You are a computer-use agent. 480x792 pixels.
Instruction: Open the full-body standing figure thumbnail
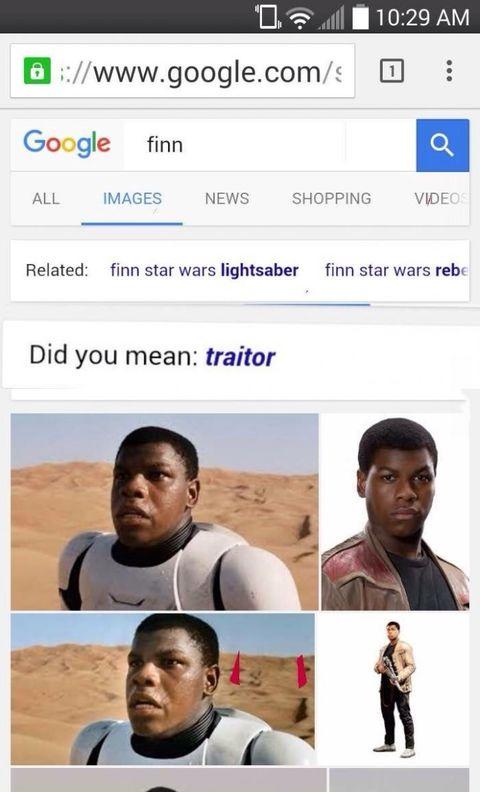click(395, 688)
